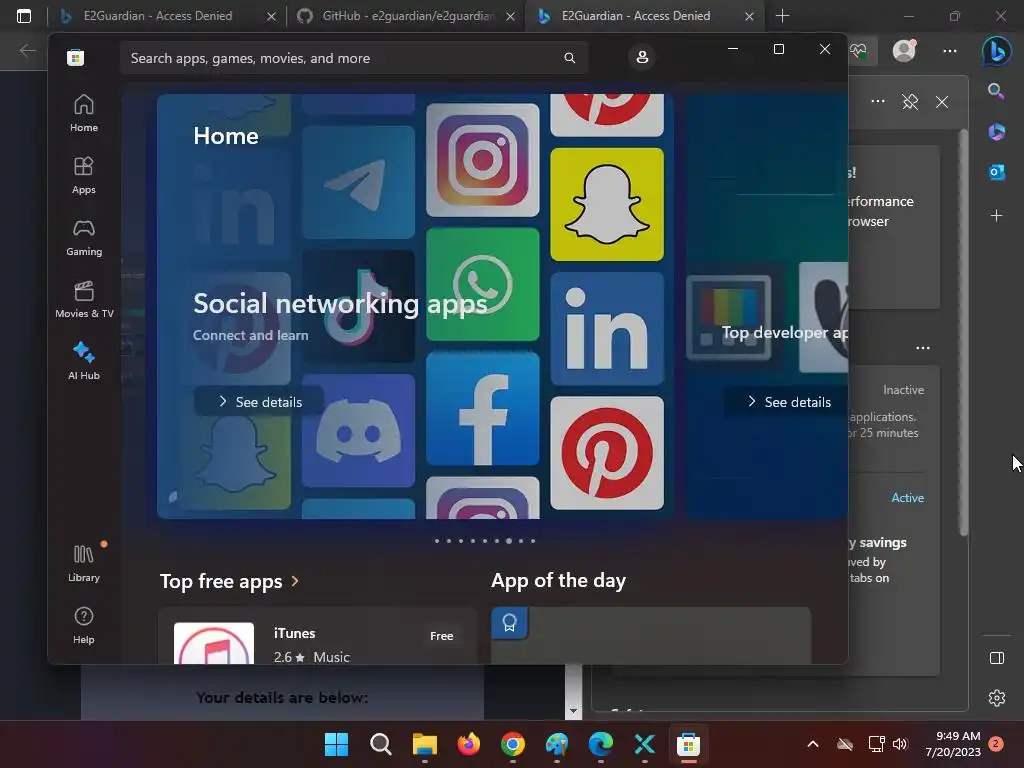The height and width of the screenshot is (768, 1024).
Task: Open Edge sidebar settings gear
Action: pyautogui.click(x=997, y=697)
